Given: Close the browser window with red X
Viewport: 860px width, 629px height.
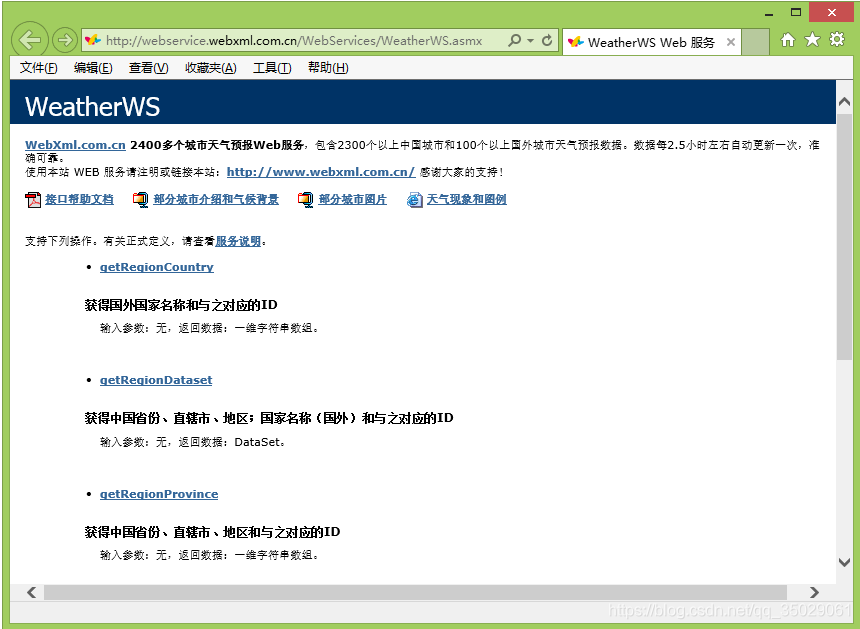Looking at the screenshot, I should 831,12.
